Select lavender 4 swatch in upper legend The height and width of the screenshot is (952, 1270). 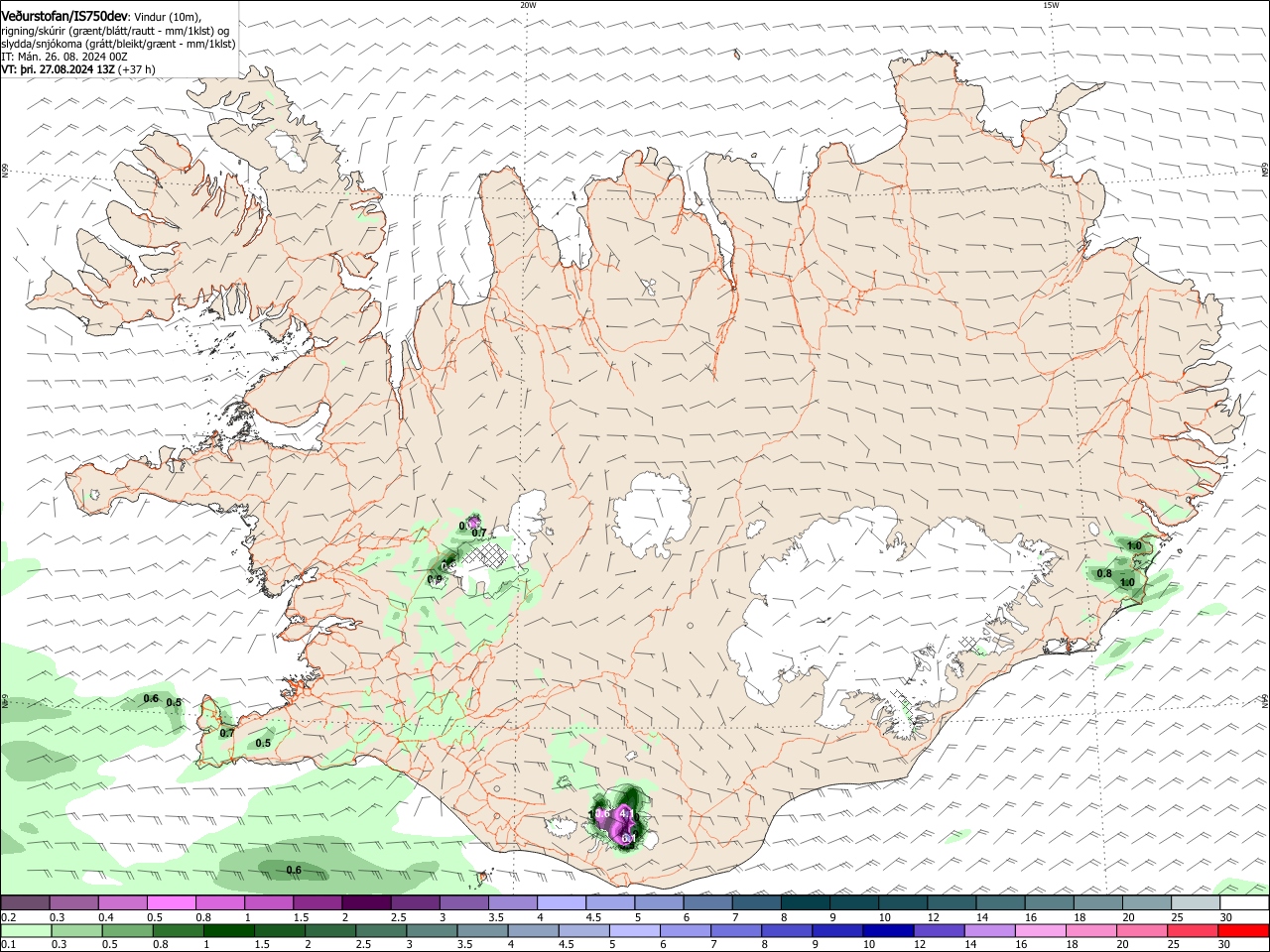coord(560,902)
